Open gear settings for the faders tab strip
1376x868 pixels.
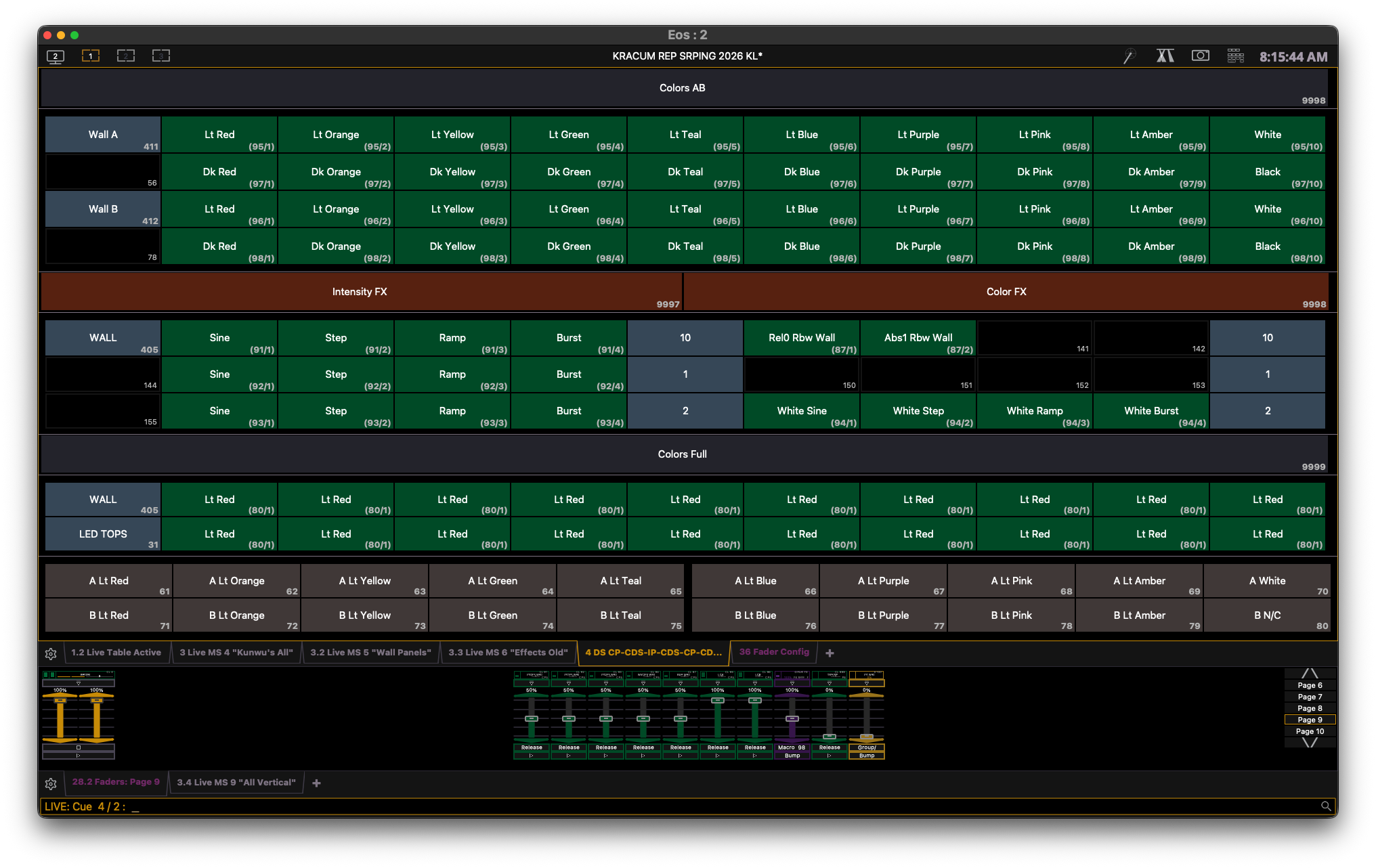pyautogui.click(x=51, y=784)
